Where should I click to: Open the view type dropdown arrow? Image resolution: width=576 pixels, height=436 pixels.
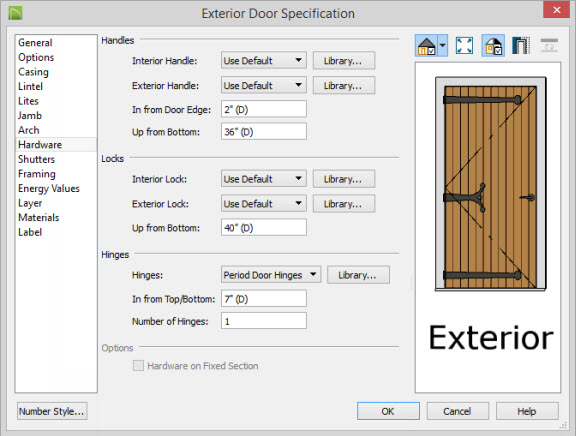(443, 46)
